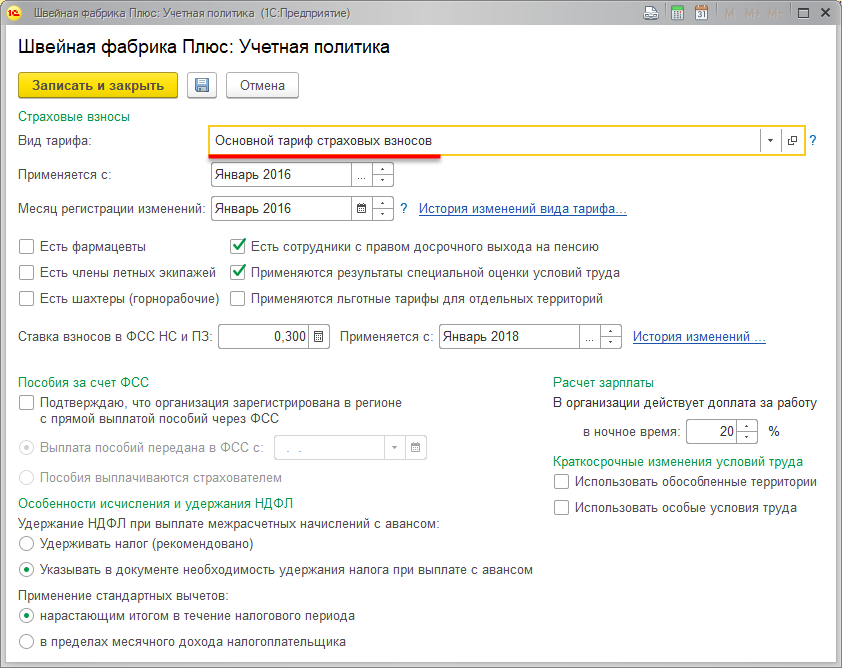842x668 pixels.
Task: Open История изменений link near ФСС ставка
Action: coord(699,337)
